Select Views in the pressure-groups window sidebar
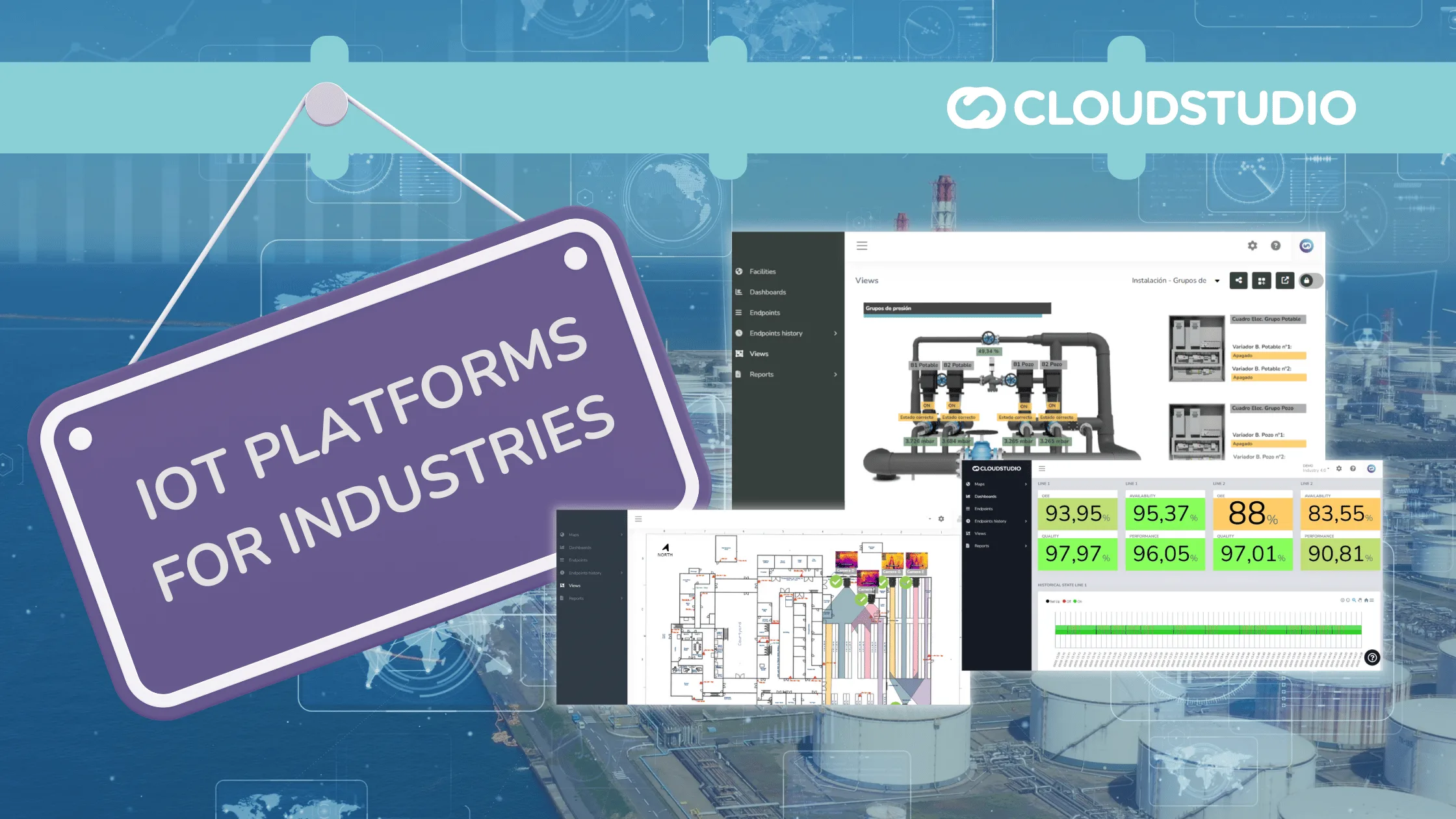 point(759,354)
